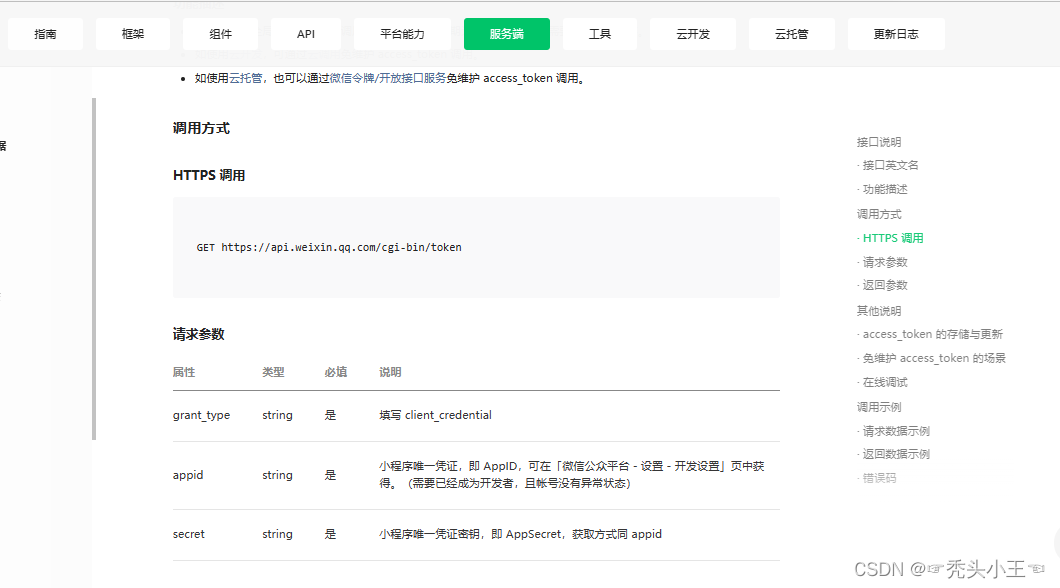Click the 请求参数 heading
Screen dimensions: 1060x588
click(x=198, y=335)
